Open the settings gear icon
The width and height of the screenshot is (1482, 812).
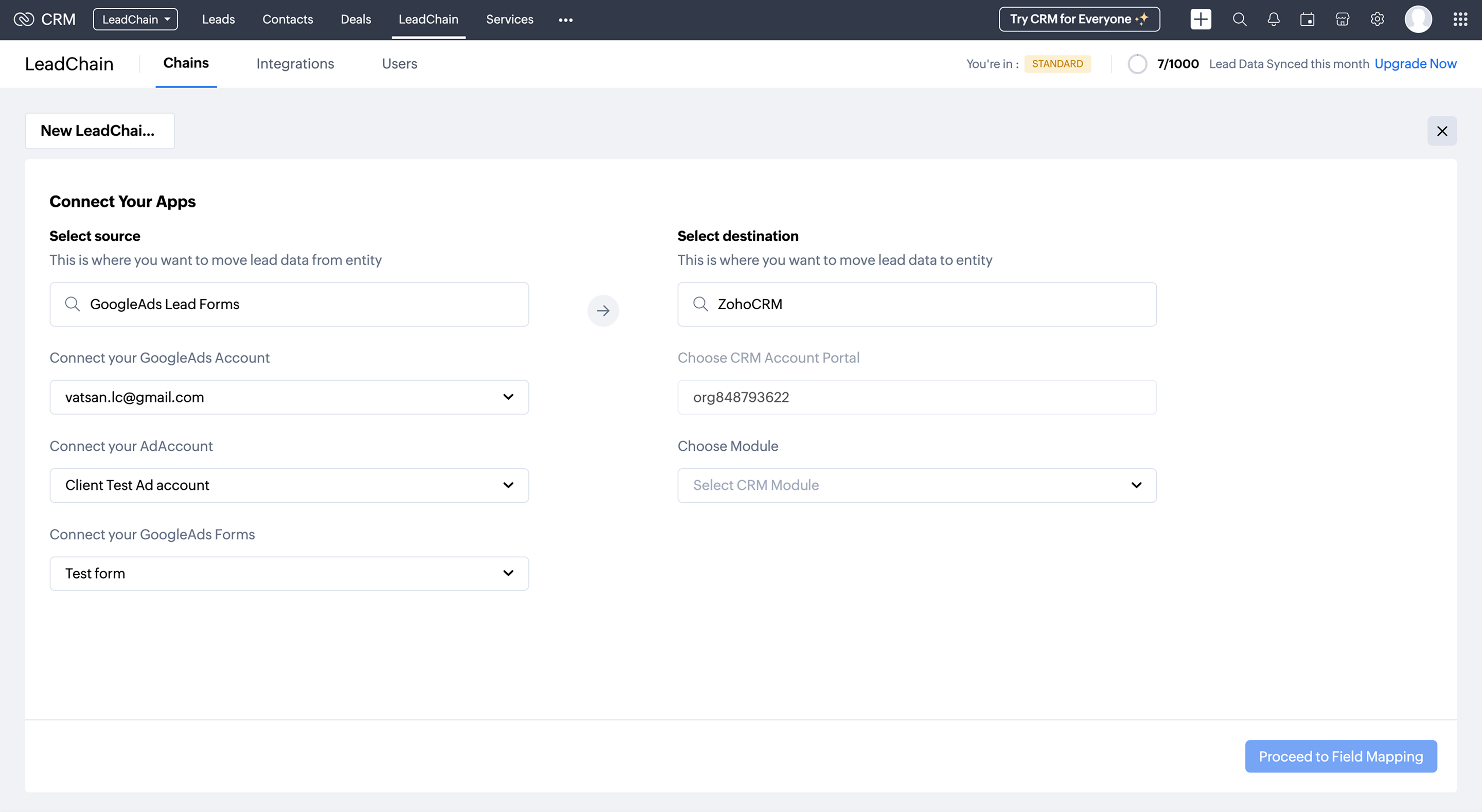pyautogui.click(x=1377, y=20)
